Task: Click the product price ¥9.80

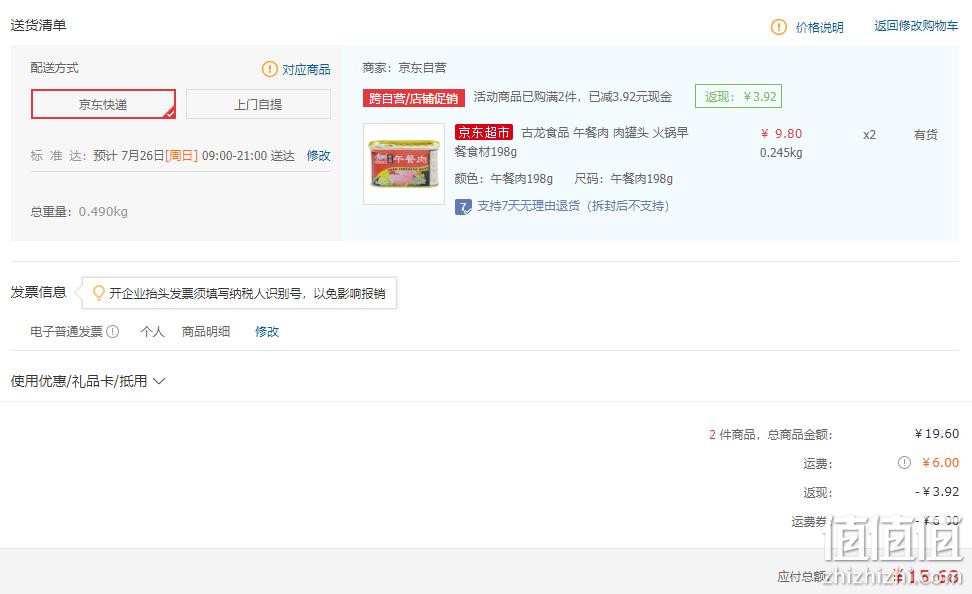Action: [782, 134]
